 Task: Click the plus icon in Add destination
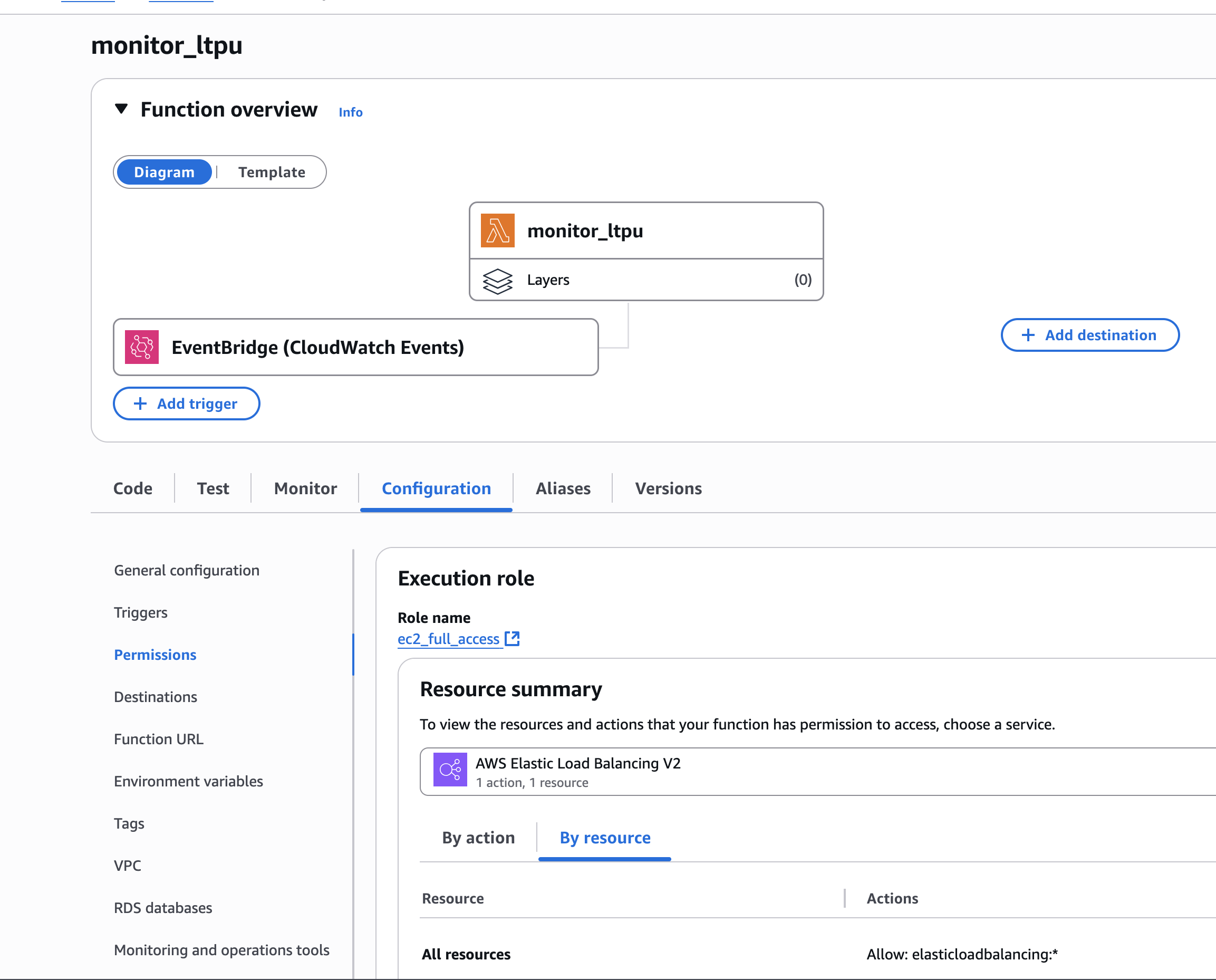click(1028, 335)
